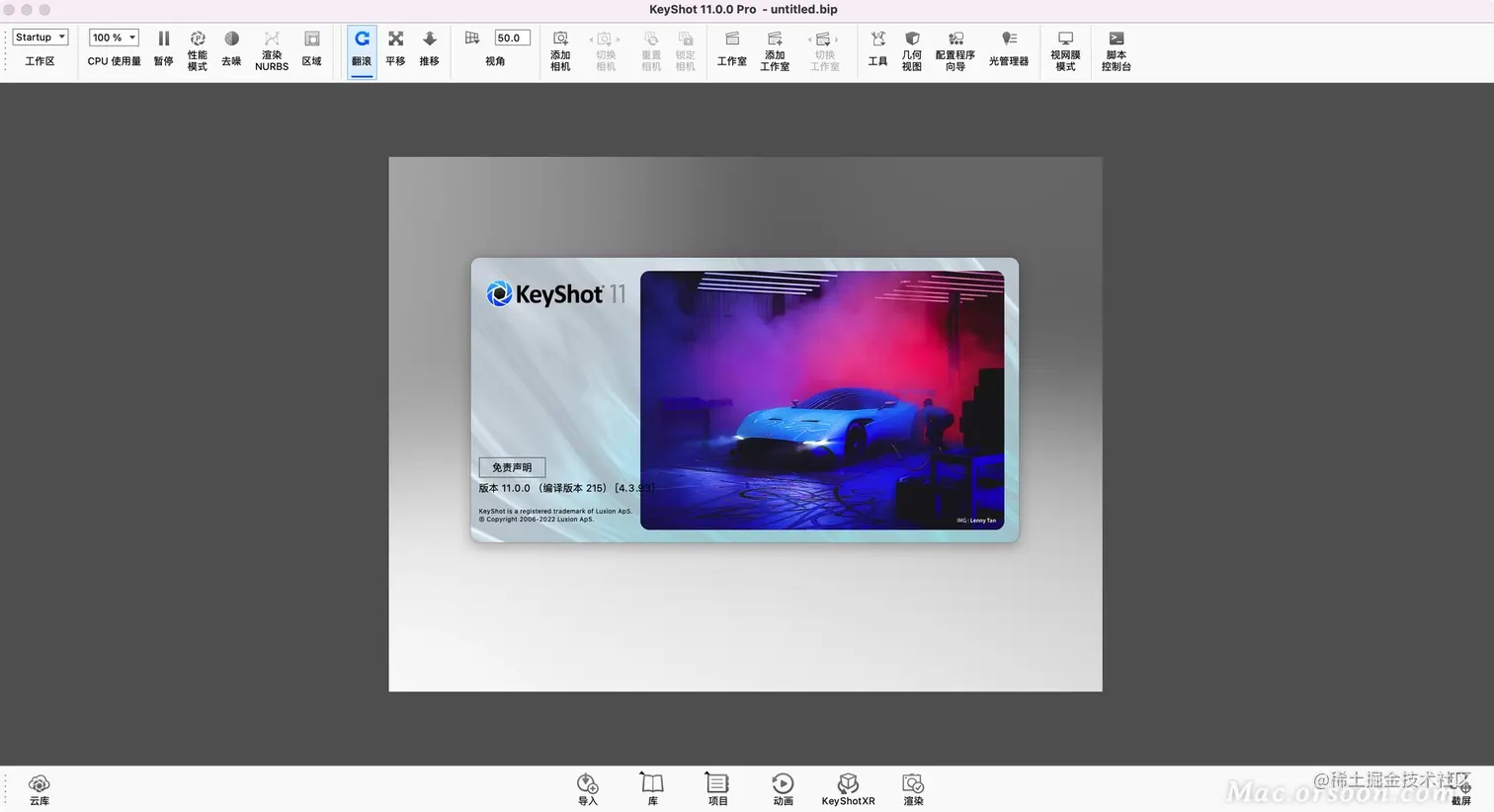Open the Startup workspace dropdown
This screenshot has width=1494, height=812.
click(x=41, y=38)
